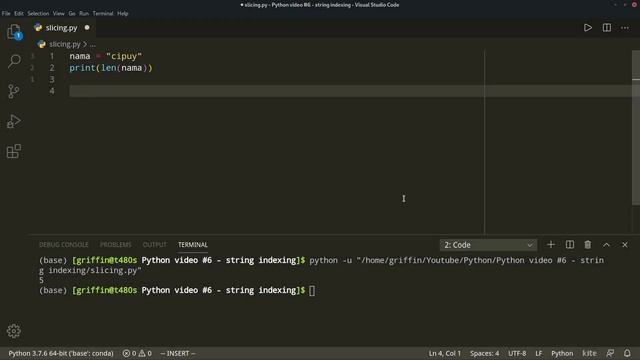This screenshot has height=360, width=640.
Task: Click terminal prompt input cursor
Action: (x=312, y=290)
